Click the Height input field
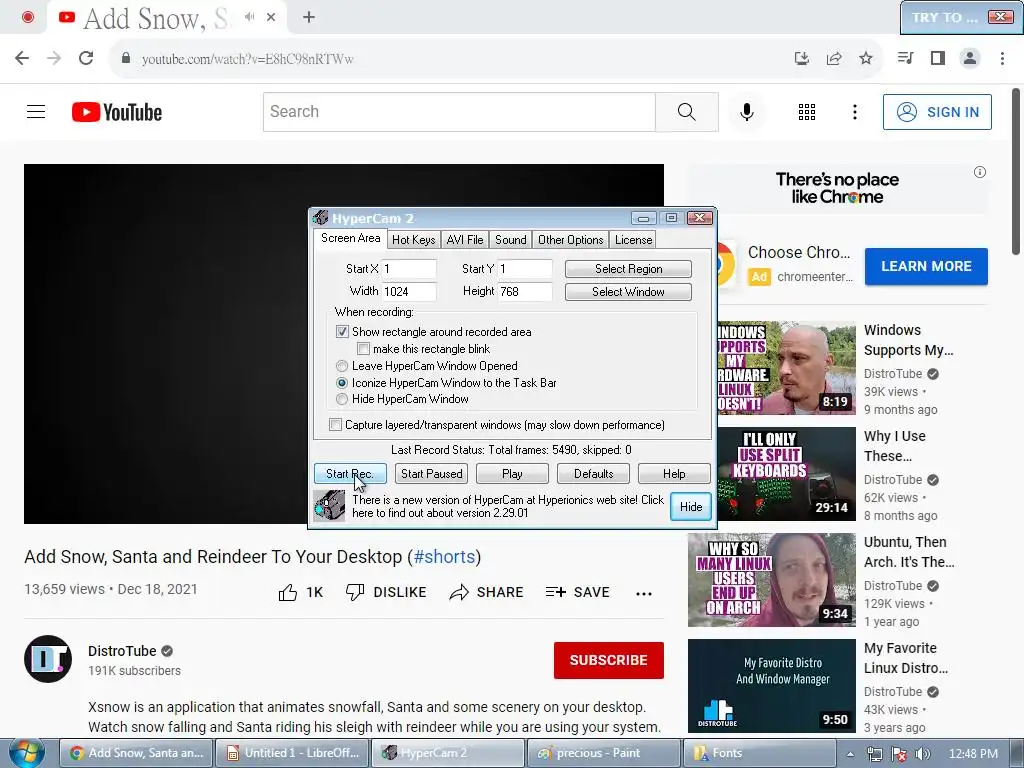 525,291
